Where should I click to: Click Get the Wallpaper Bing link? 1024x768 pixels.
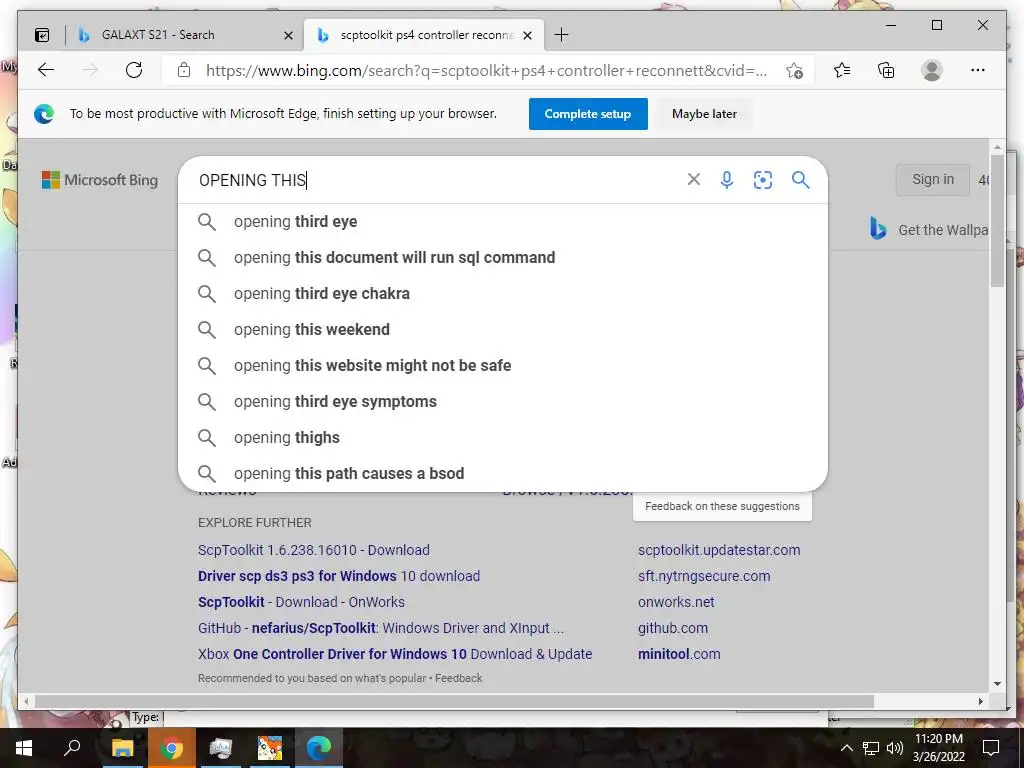pos(931,230)
